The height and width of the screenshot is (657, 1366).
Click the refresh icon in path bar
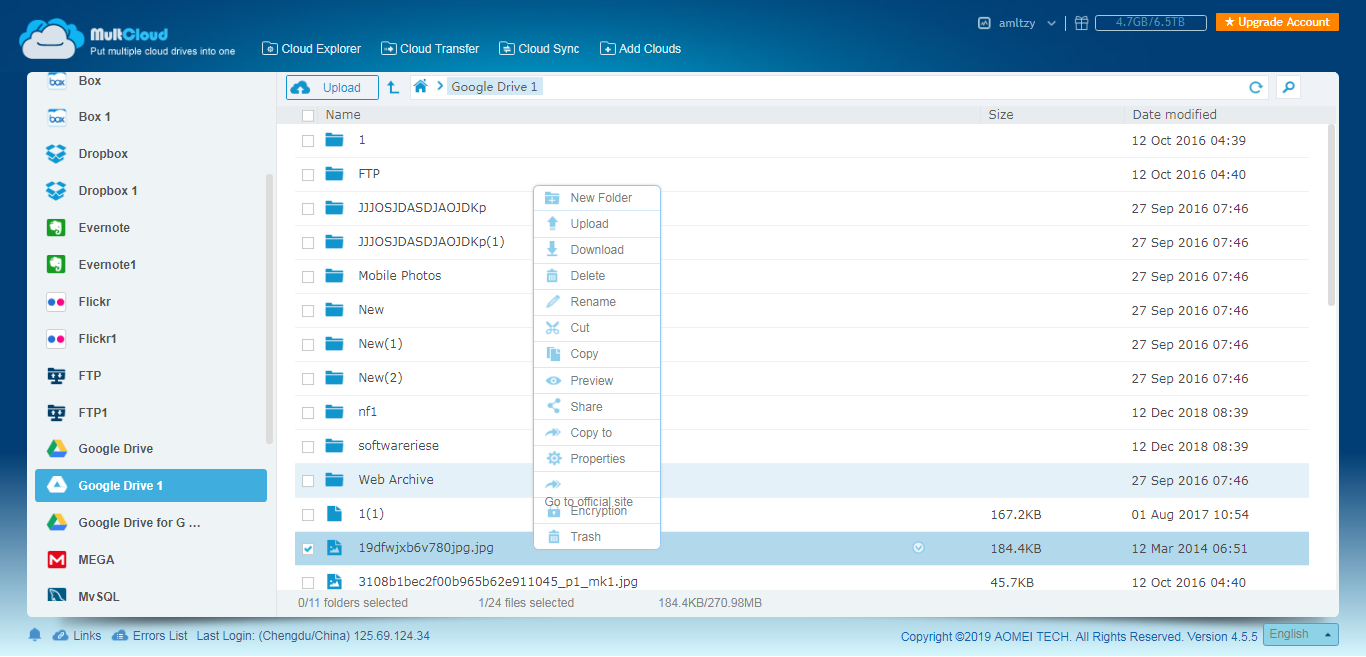click(x=1256, y=88)
